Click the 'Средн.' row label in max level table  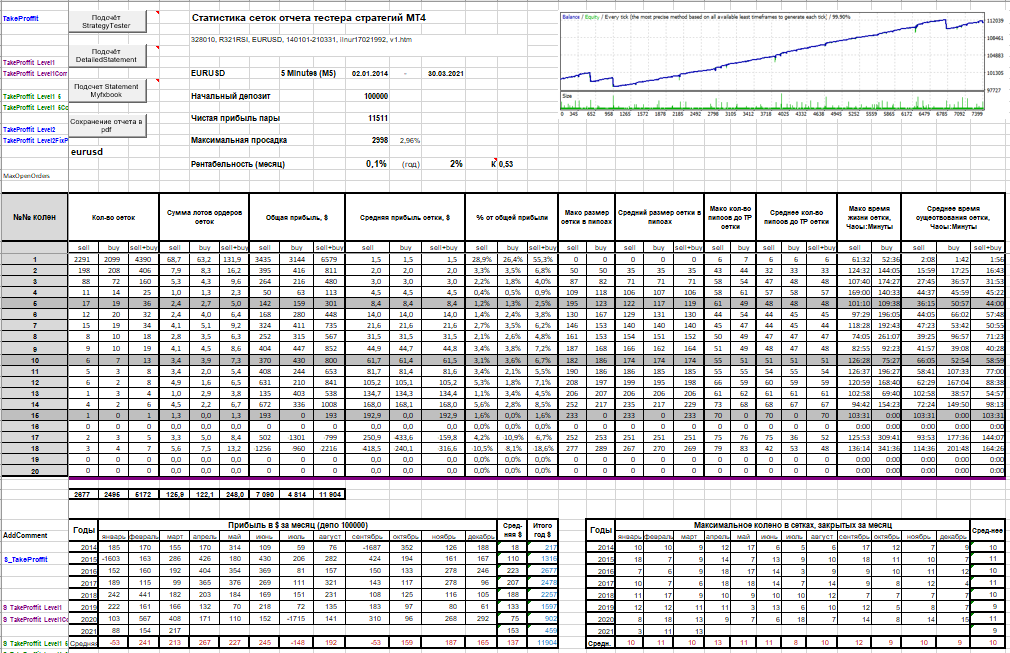click(x=600, y=643)
